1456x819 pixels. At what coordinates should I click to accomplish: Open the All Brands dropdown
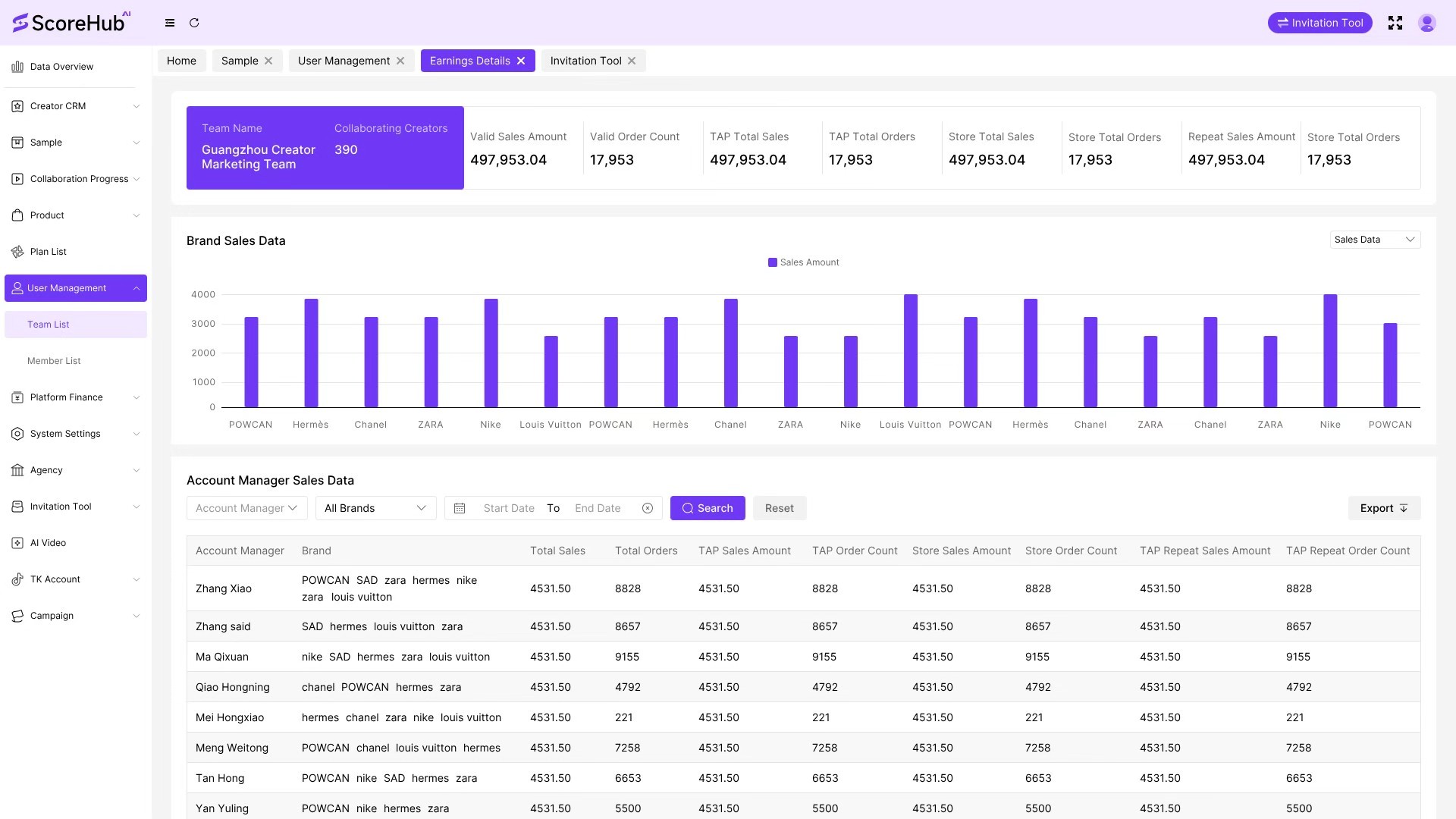click(375, 508)
